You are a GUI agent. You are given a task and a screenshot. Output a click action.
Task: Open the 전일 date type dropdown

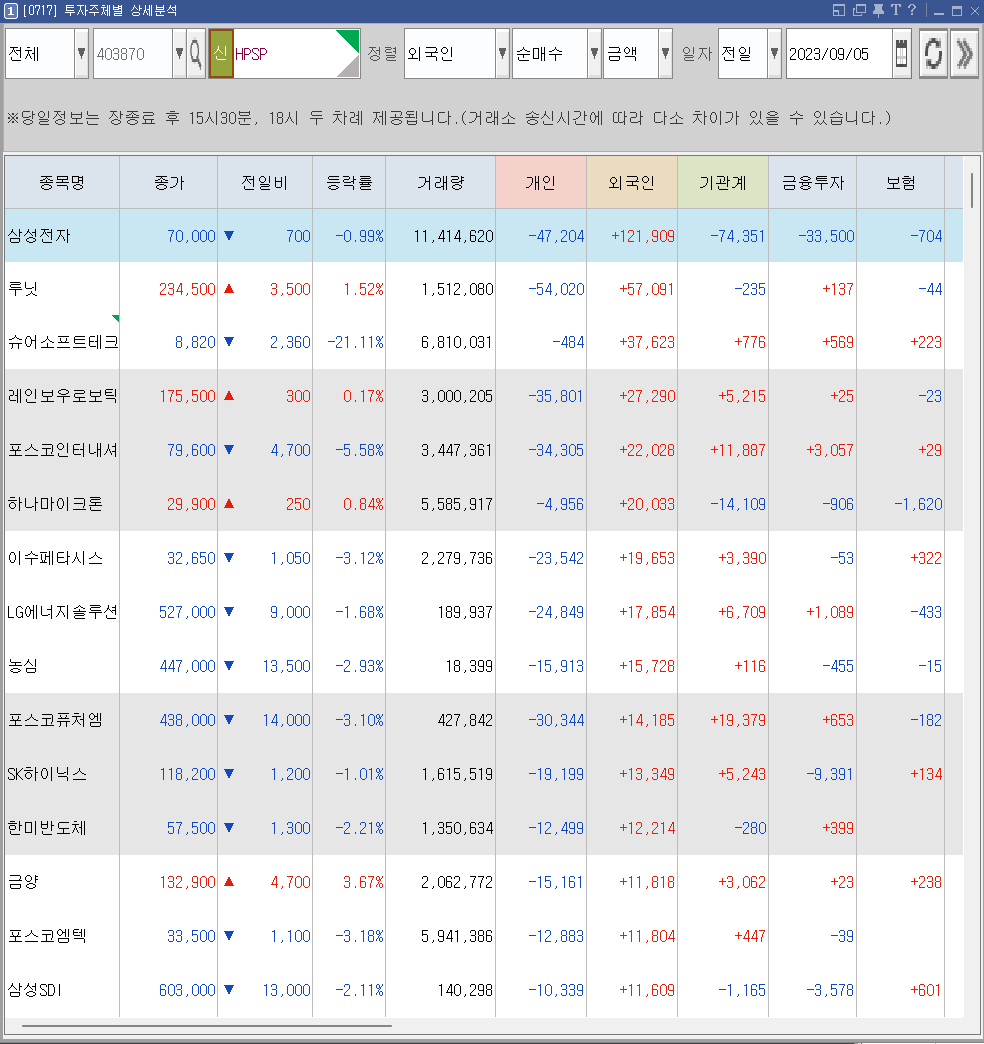tap(774, 53)
